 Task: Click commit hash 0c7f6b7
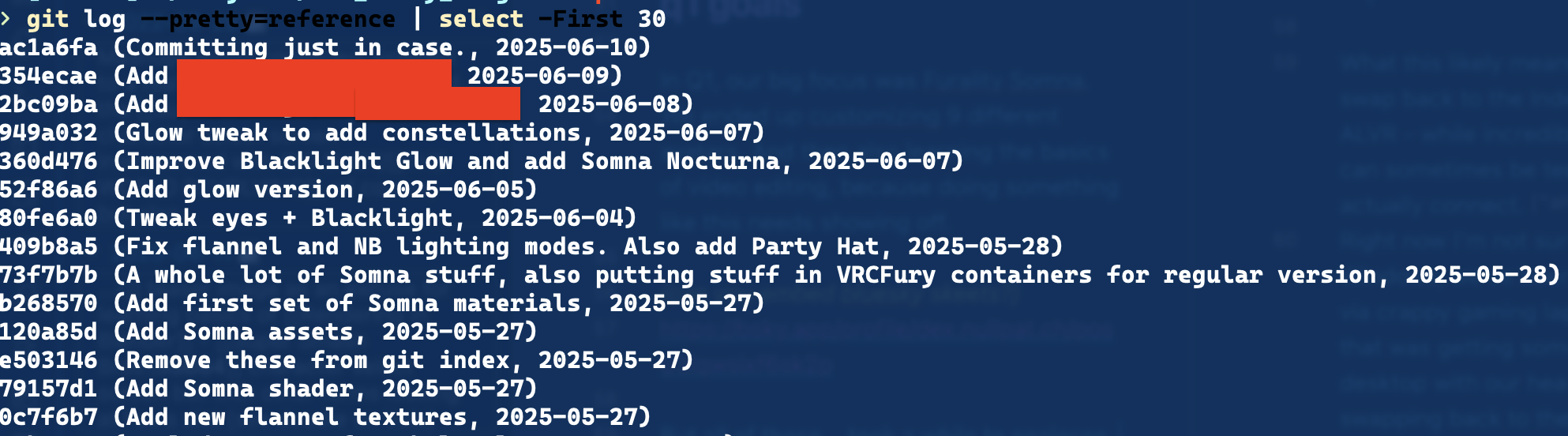click(x=49, y=417)
